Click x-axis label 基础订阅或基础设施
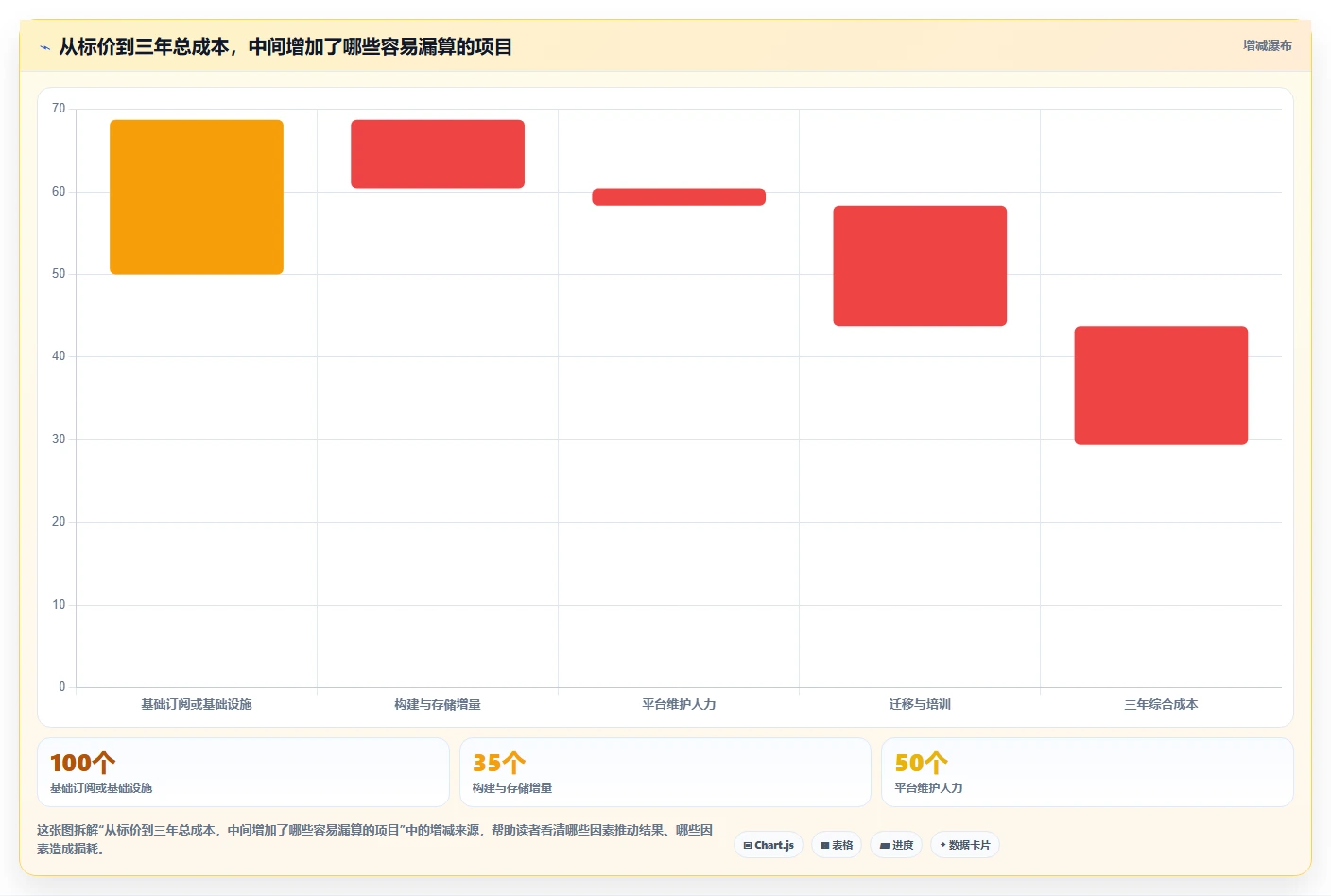Screen dimensions: 1331x896 coord(197,704)
